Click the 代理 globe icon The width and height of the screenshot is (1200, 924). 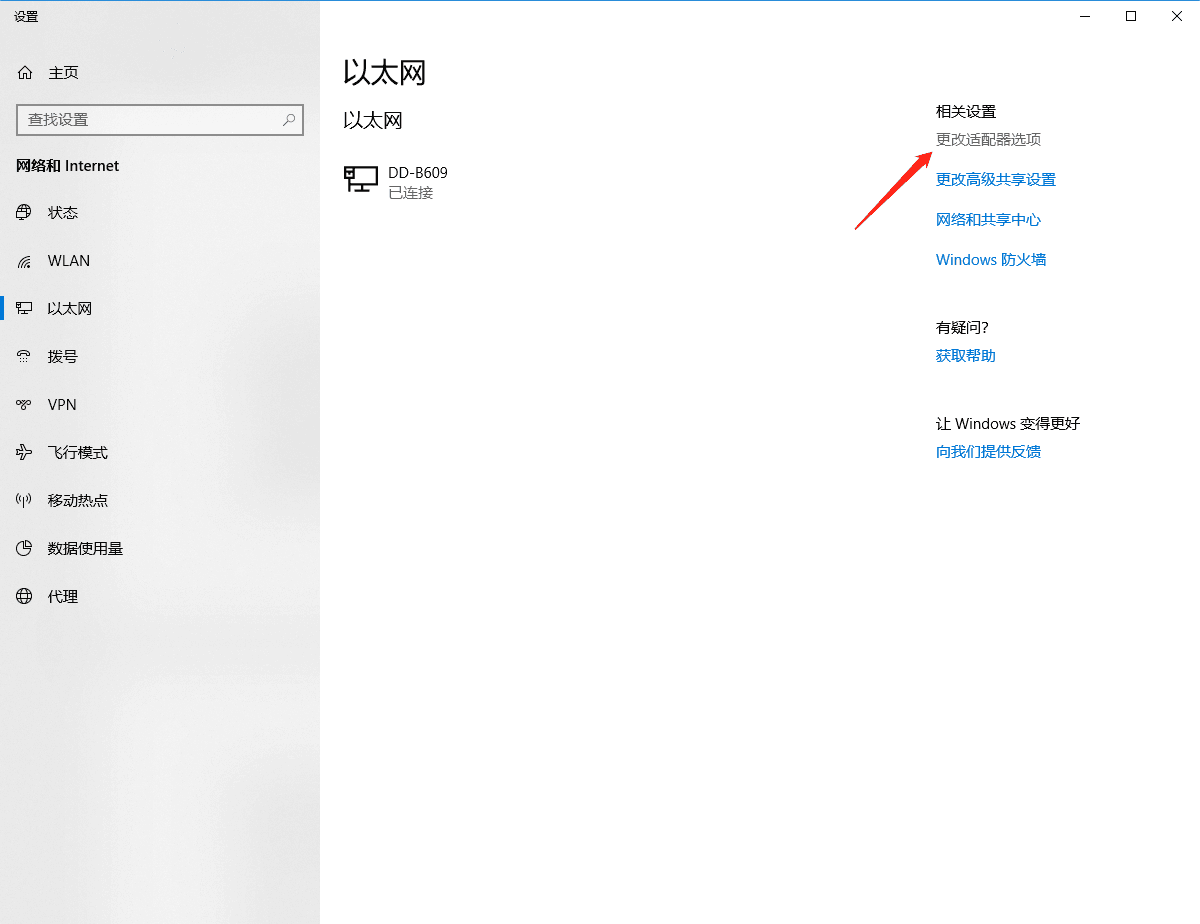[25, 597]
